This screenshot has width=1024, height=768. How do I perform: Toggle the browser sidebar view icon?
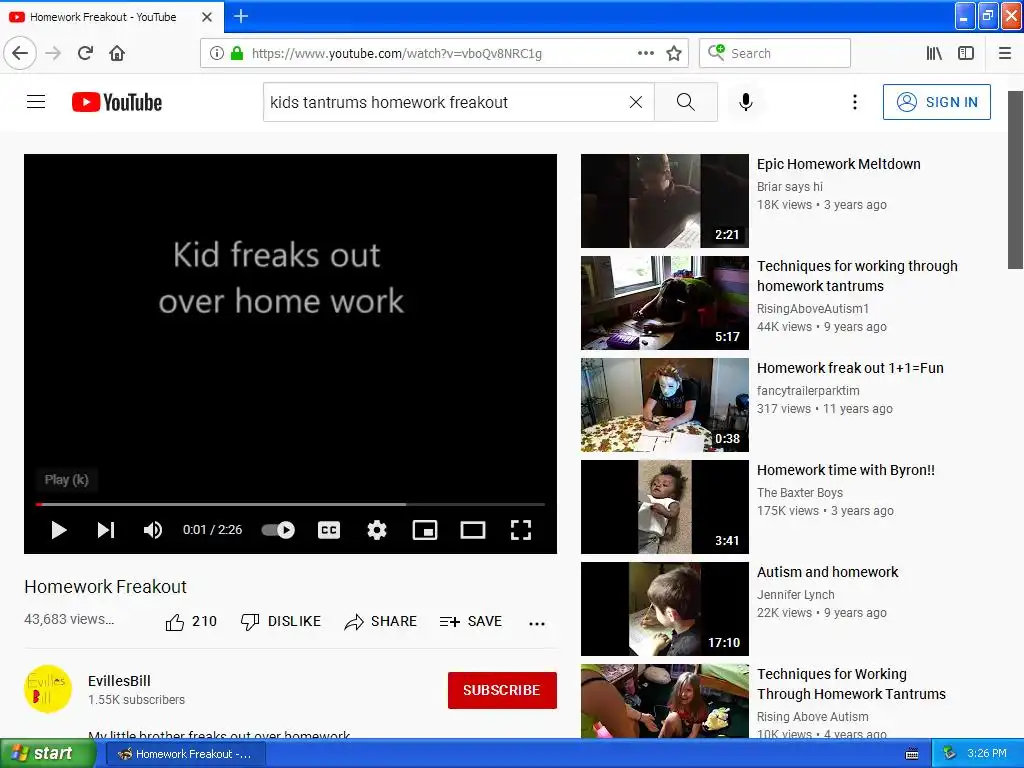[966, 53]
